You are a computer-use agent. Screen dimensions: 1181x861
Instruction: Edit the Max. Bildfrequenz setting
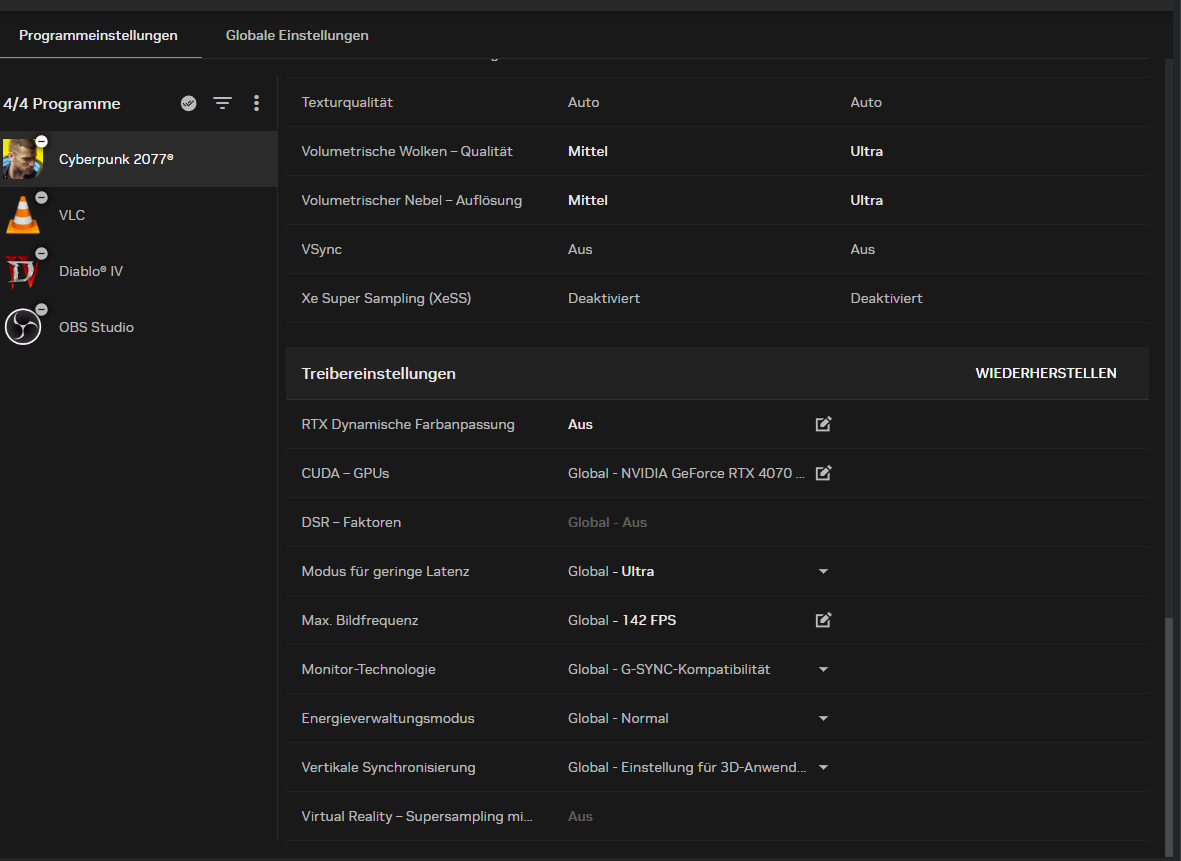[823, 620]
